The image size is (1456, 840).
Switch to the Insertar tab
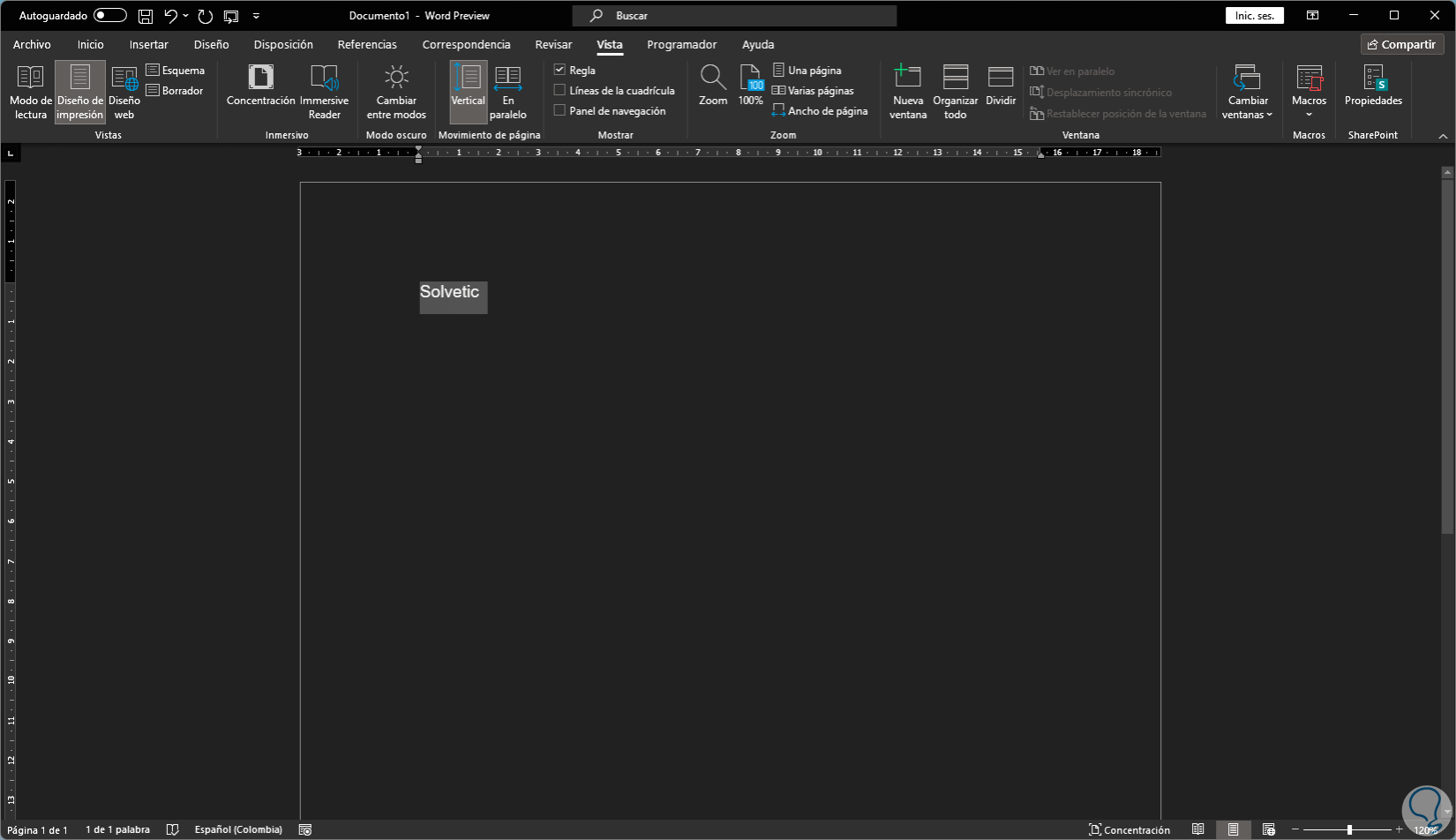[148, 44]
